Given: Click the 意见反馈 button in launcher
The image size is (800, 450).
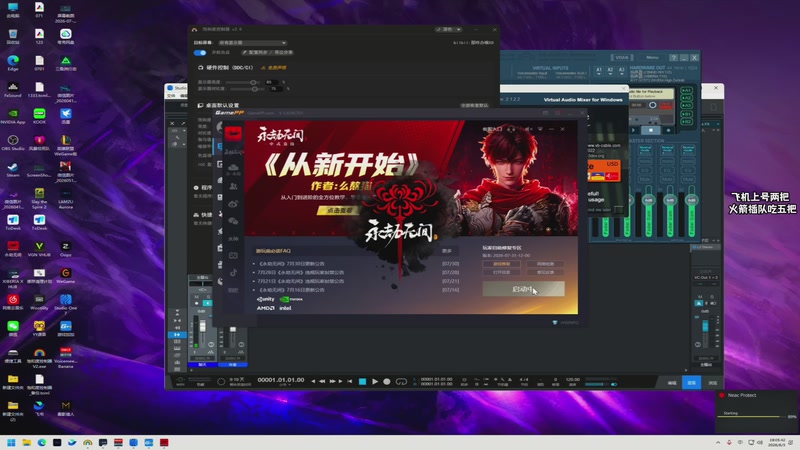Looking at the screenshot, I should (545, 272).
